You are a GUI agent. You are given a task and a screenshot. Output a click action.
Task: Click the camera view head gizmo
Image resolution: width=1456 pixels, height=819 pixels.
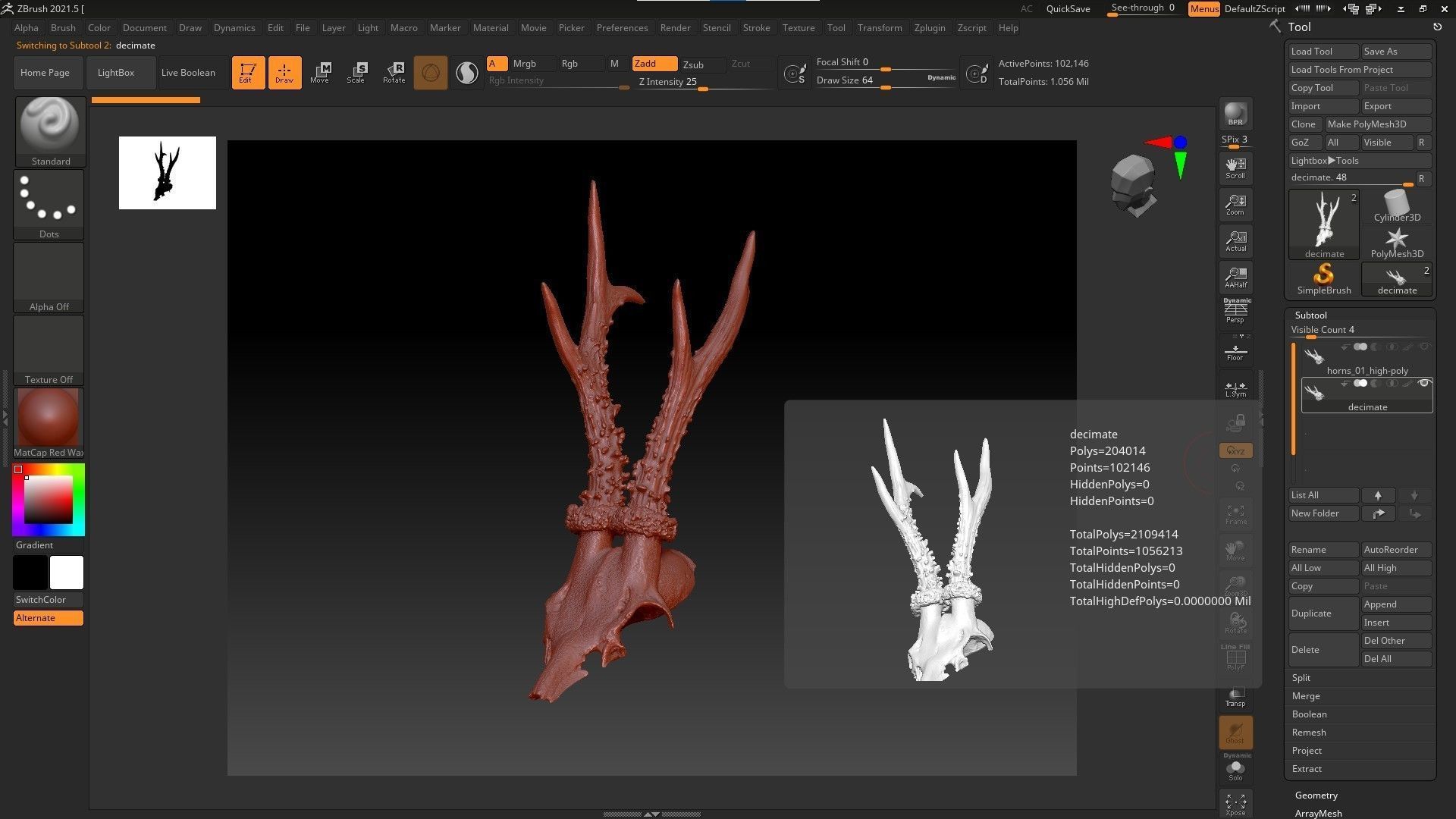click(x=1133, y=185)
